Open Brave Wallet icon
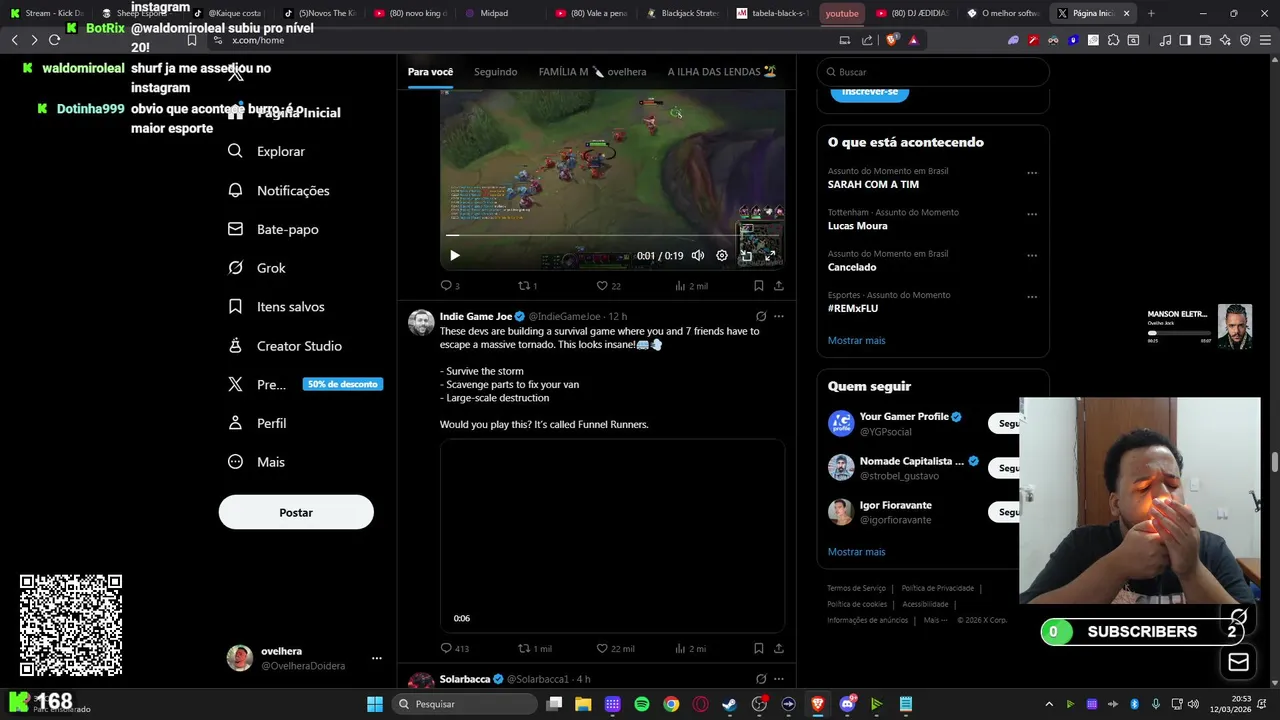Viewport: 1280px width, 720px height. click(x=1205, y=40)
